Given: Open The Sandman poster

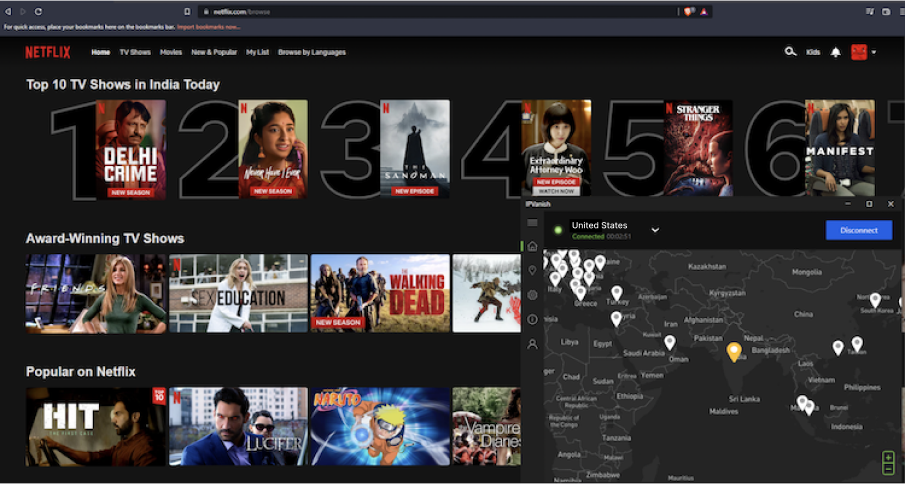Looking at the screenshot, I should point(415,149).
